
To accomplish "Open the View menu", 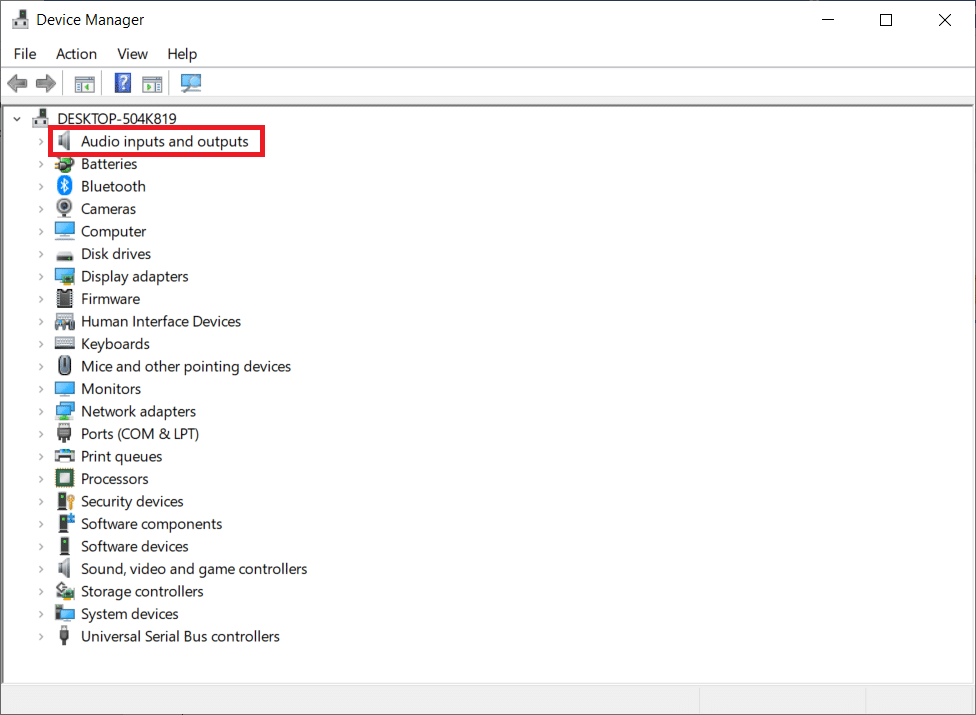I will (x=133, y=54).
